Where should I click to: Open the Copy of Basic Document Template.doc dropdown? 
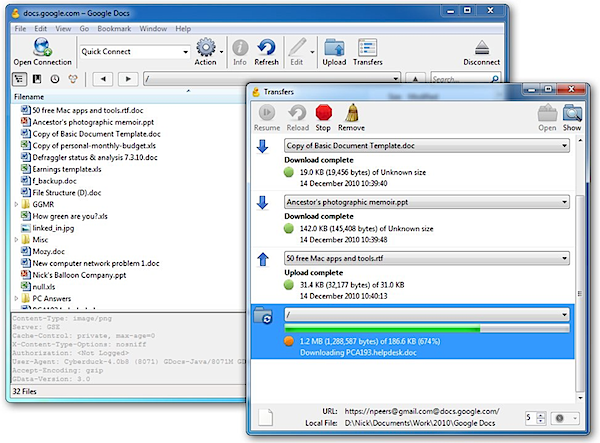(x=564, y=146)
